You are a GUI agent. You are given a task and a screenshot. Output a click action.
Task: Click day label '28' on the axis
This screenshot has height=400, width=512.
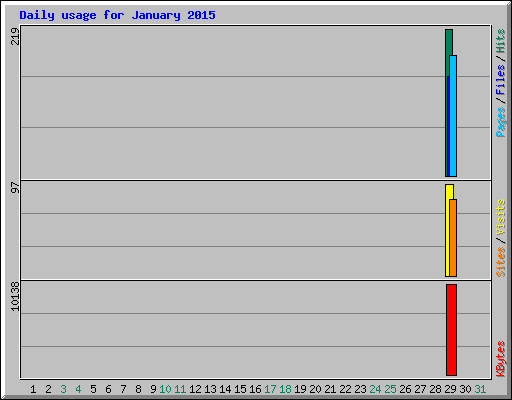[435, 389]
